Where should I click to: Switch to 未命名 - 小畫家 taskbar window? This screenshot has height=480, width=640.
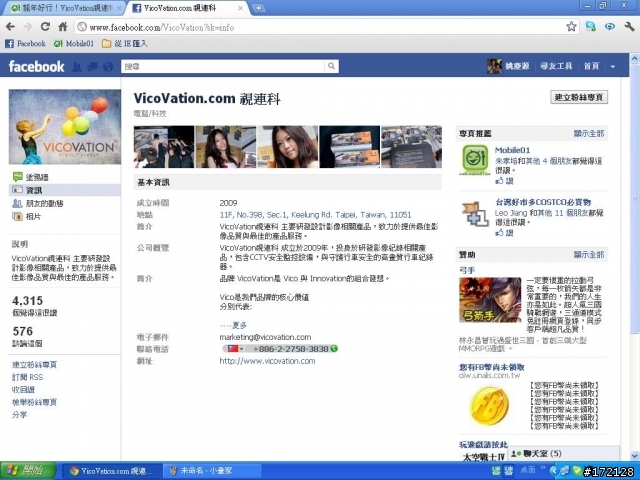[x=211, y=471]
